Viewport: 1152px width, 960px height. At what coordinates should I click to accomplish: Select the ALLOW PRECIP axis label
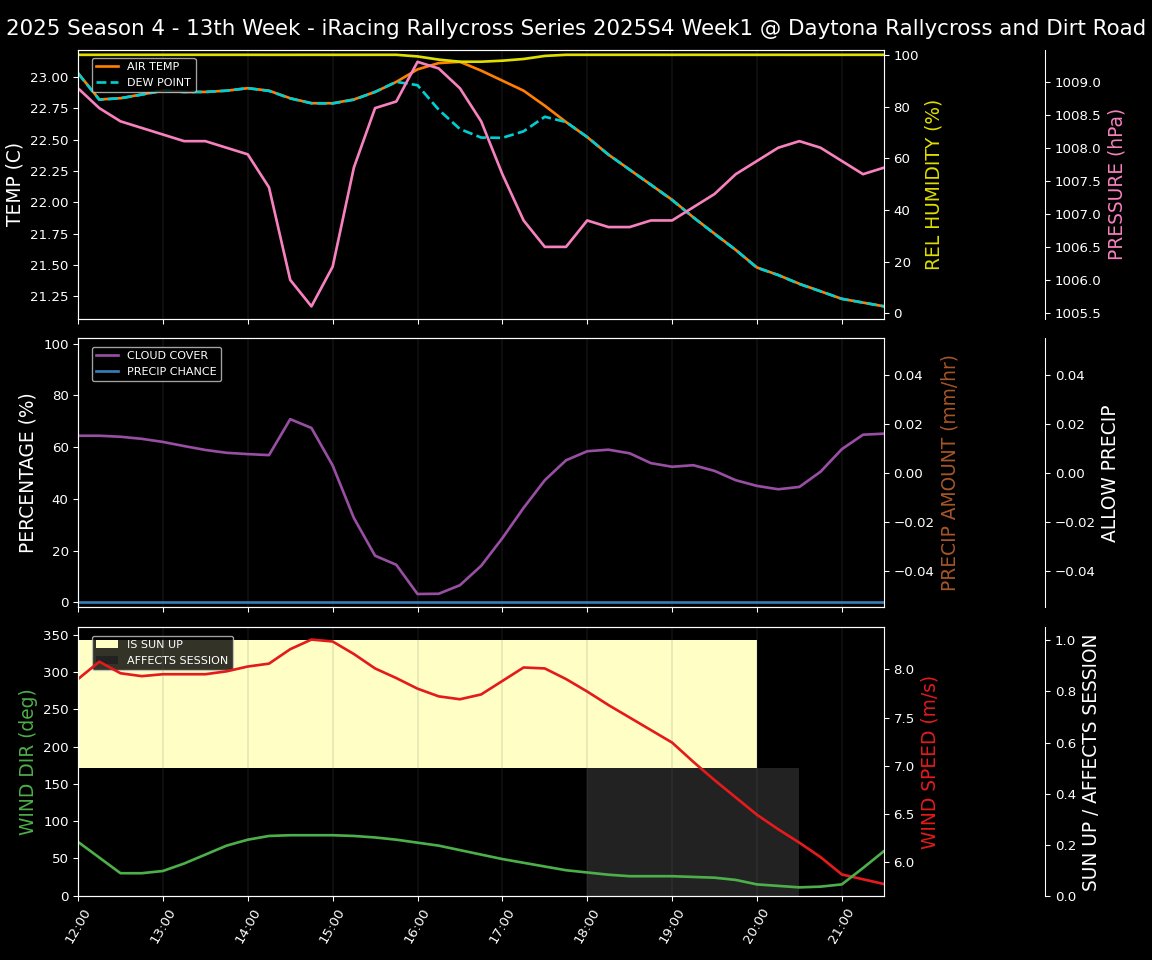pyautogui.click(x=1110, y=470)
